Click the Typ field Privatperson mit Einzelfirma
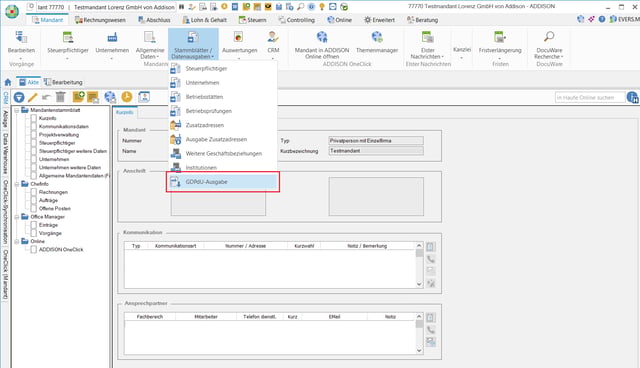Image resolution: width=640 pixels, height=368 pixels. click(x=376, y=140)
